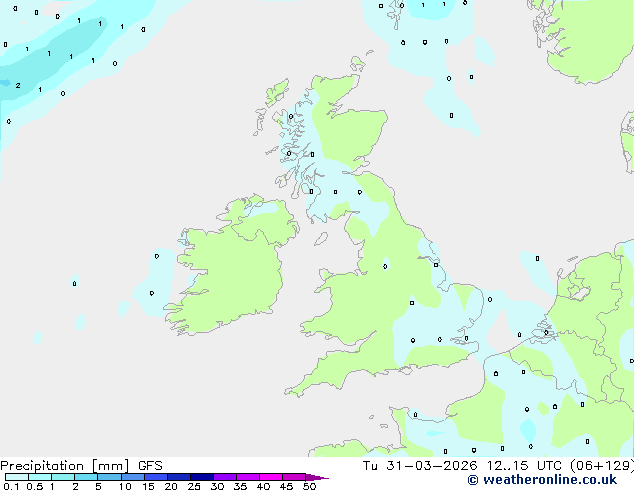This screenshot has height=490, width=634.
Task: Click the legend scale label '25'
Action: 194,486
